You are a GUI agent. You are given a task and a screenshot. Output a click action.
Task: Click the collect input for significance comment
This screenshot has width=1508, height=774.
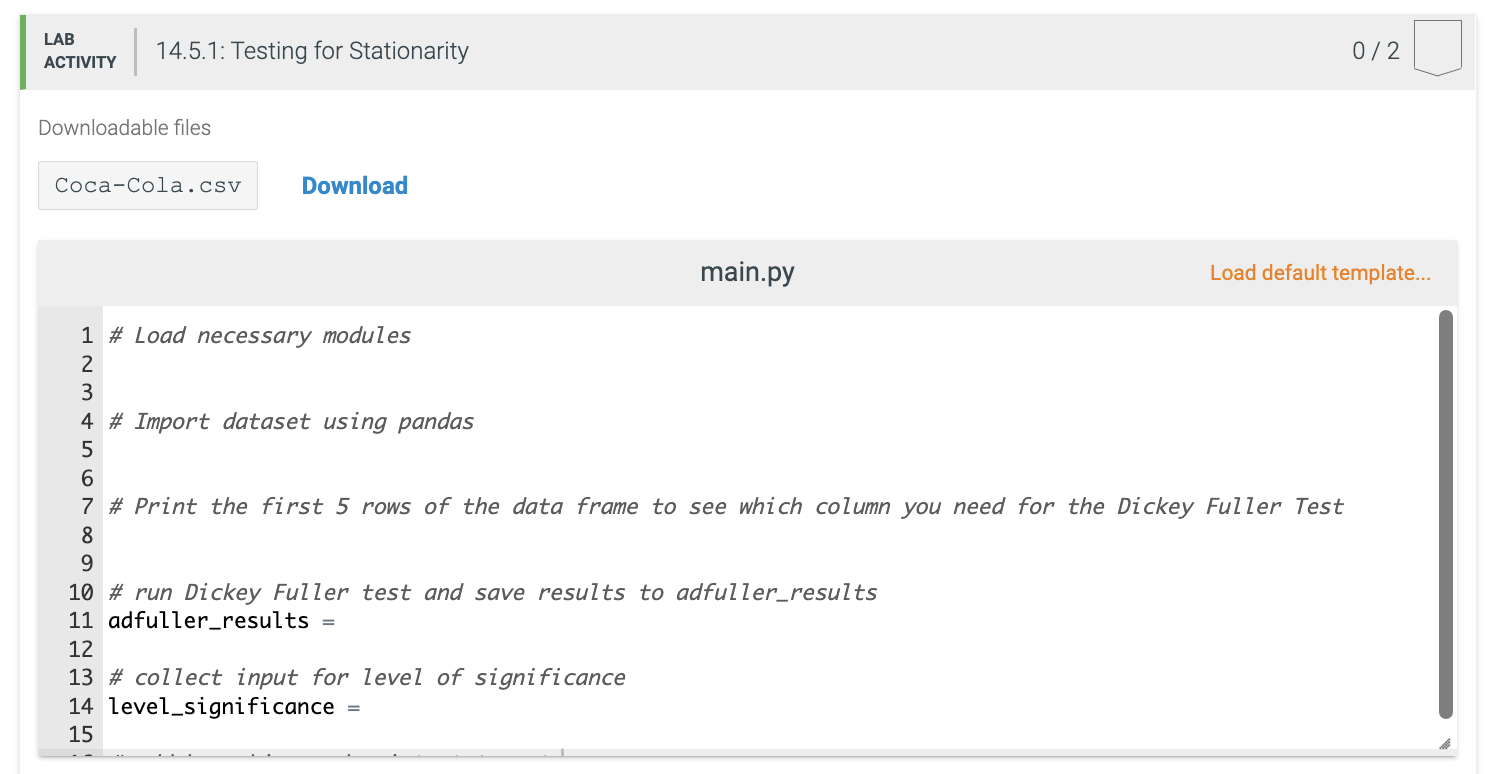click(x=367, y=677)
